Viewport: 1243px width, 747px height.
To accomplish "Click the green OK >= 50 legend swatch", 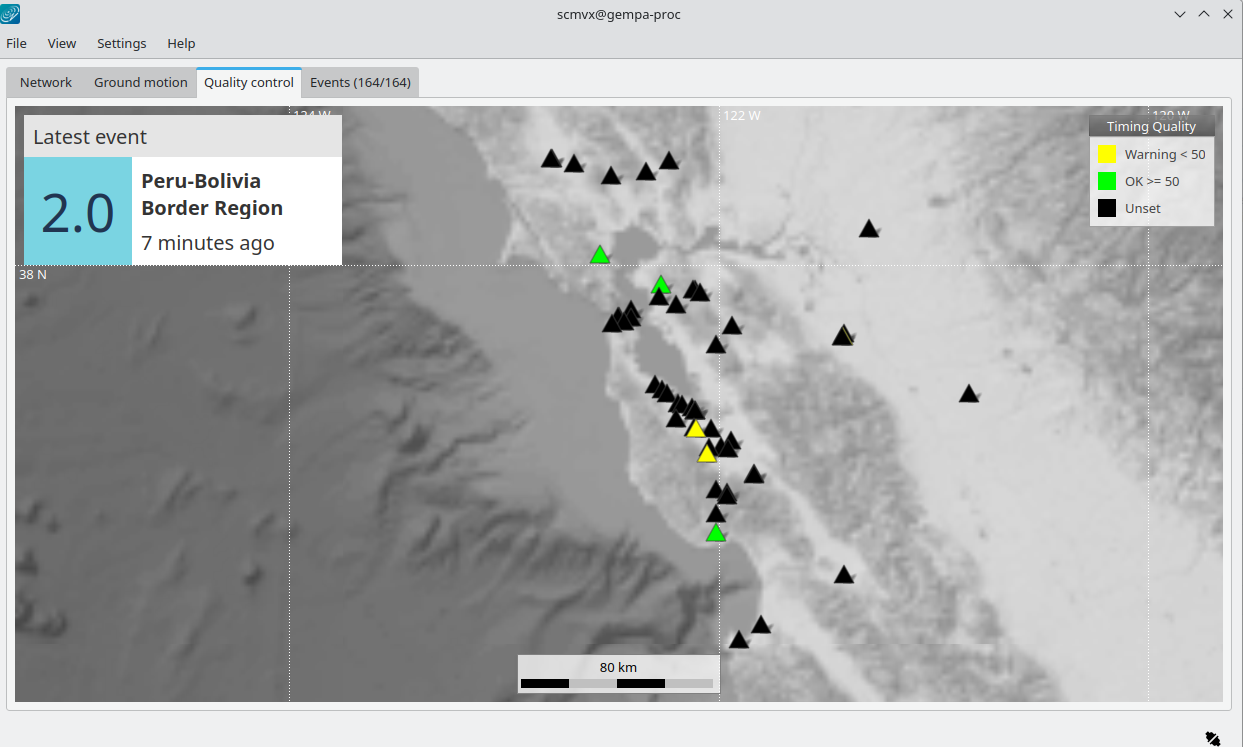I will tap(1106, 181).
